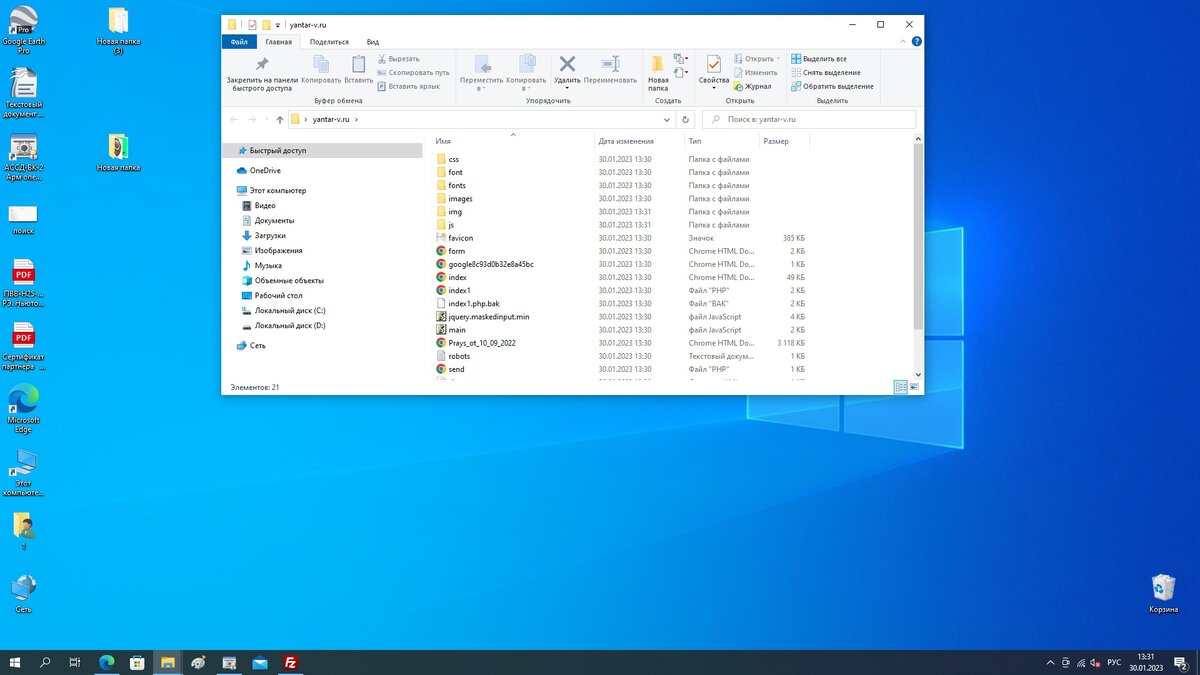Switch to the Главная ribbon tab

click(x=279, y=42)
